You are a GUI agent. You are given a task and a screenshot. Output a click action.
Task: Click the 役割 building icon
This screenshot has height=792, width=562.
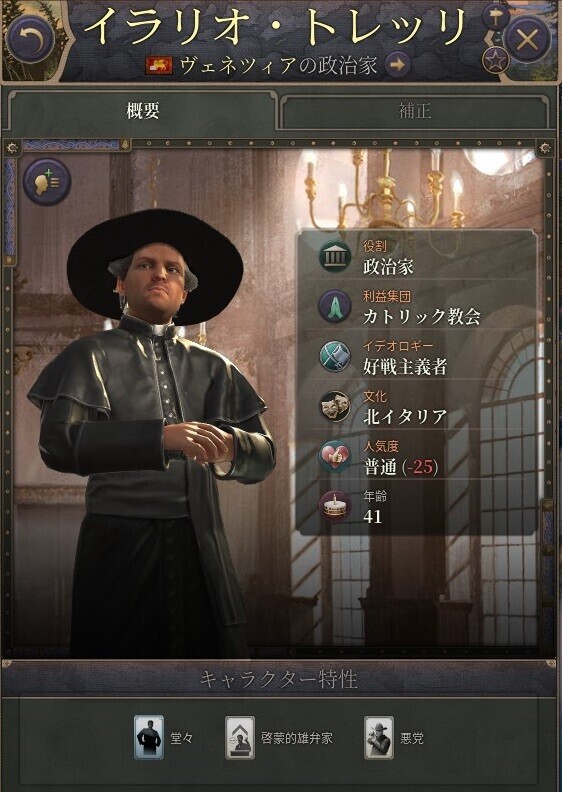[335, 257]
